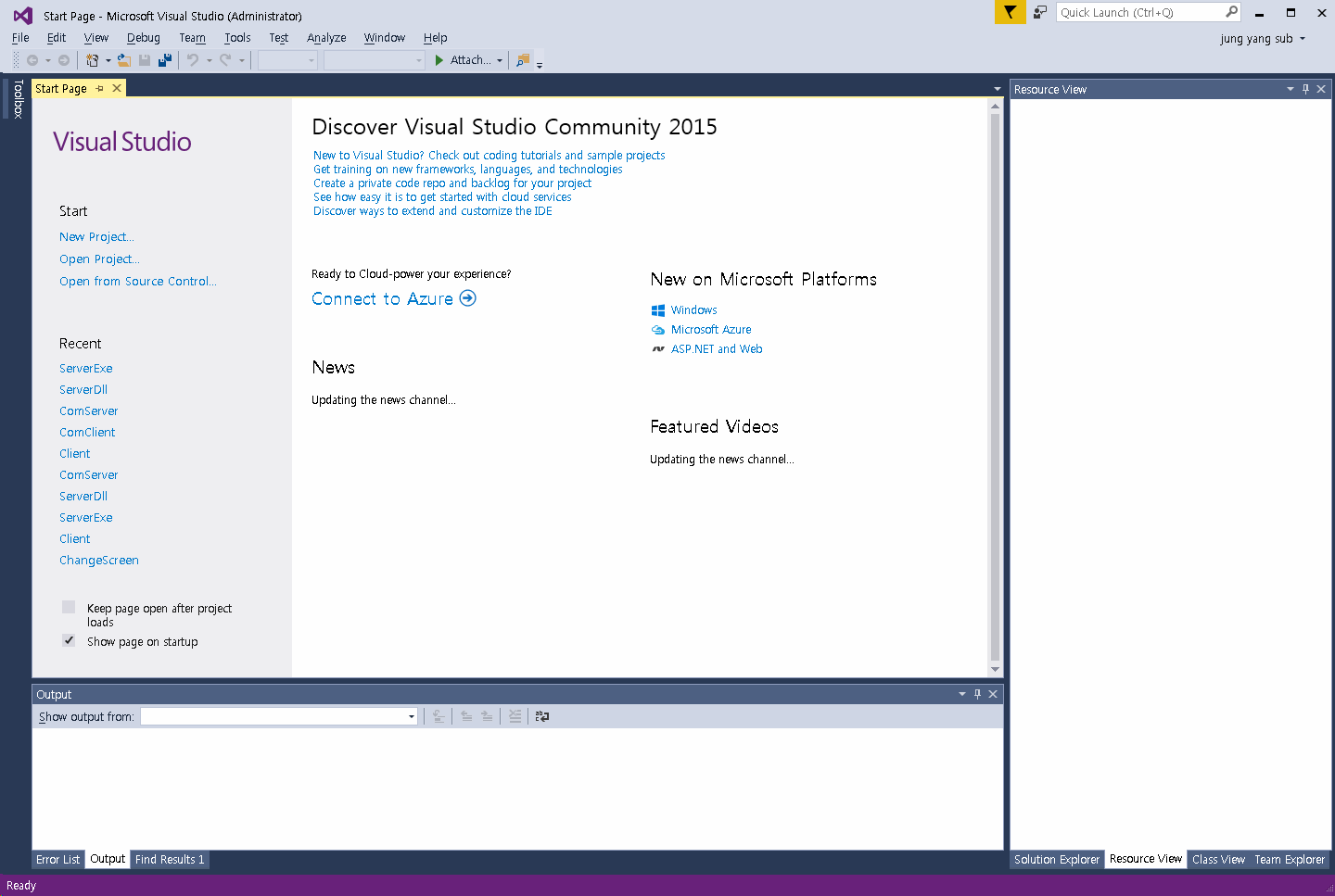Open recent project ChangeScreen
The width and height of the screenshot is (1335, 896).
click(x=99, y=561)
